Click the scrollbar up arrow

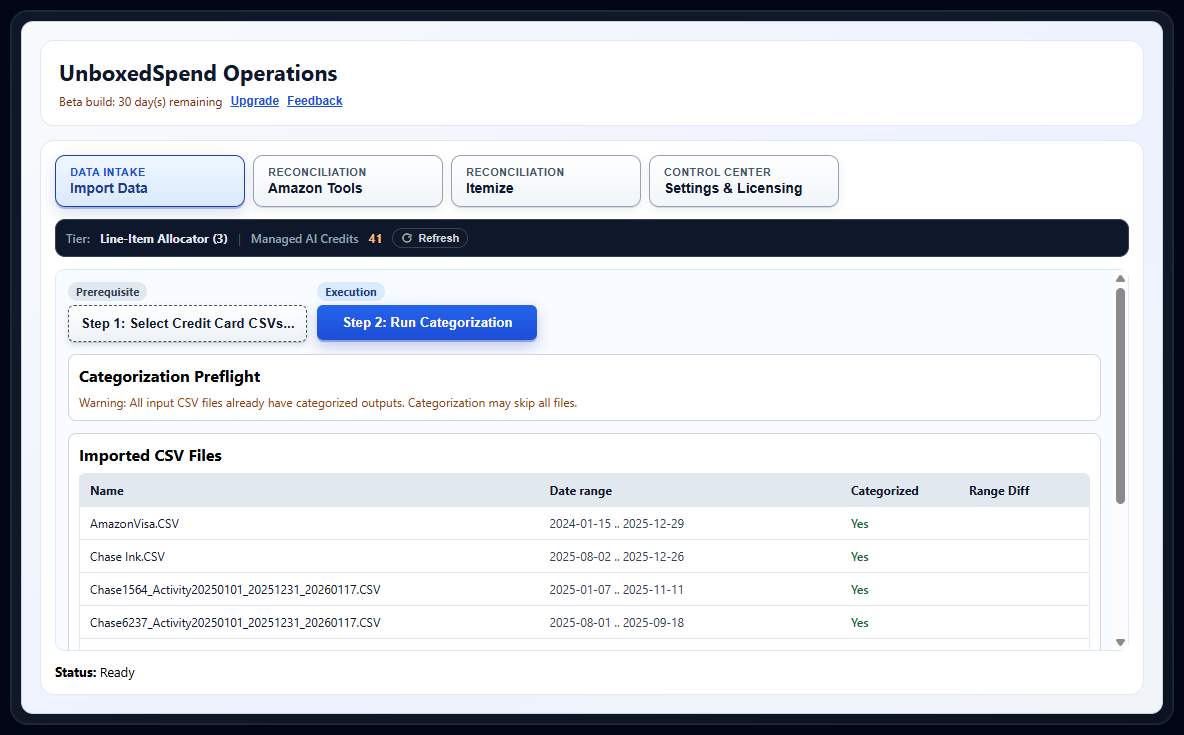1120,279
